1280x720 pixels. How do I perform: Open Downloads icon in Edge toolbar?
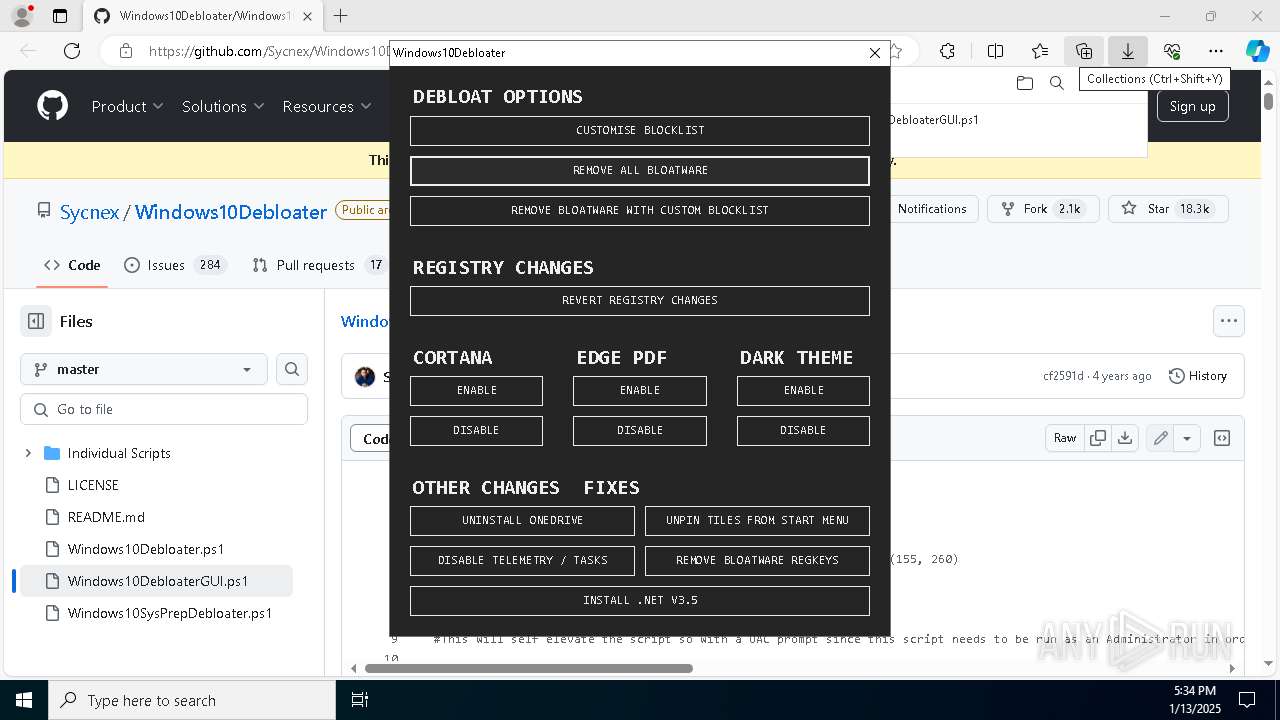pyautogui.click(x=1128, y=51)
